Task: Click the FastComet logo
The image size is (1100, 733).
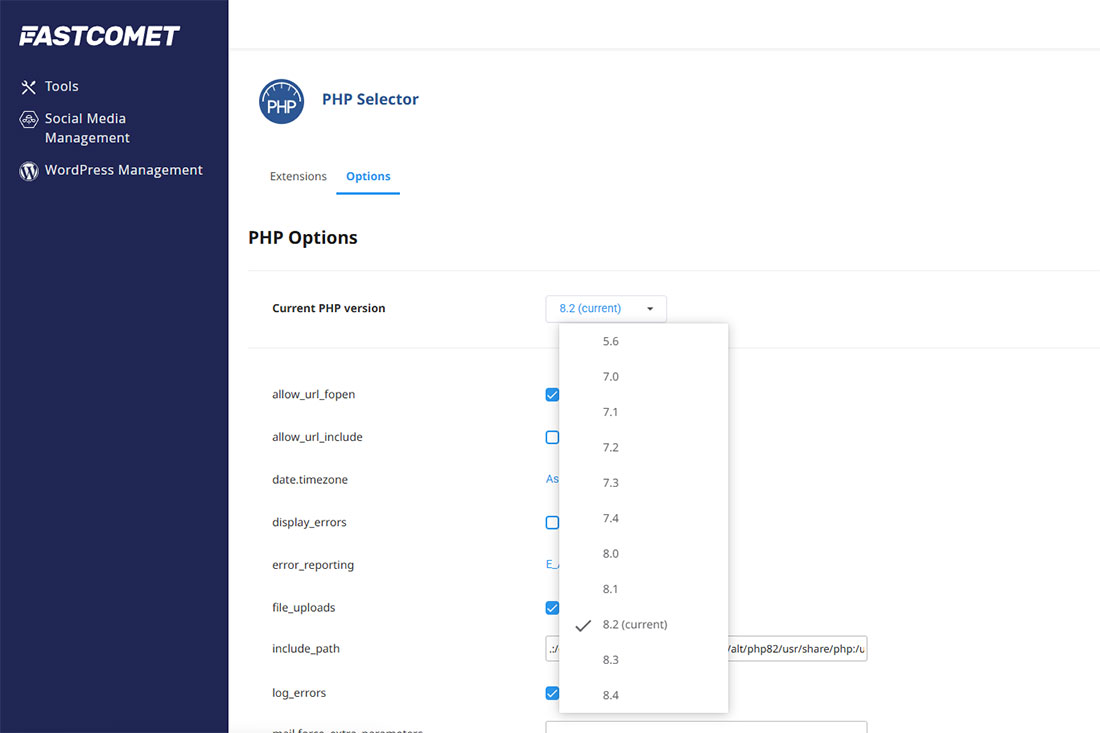Action: 99,36
